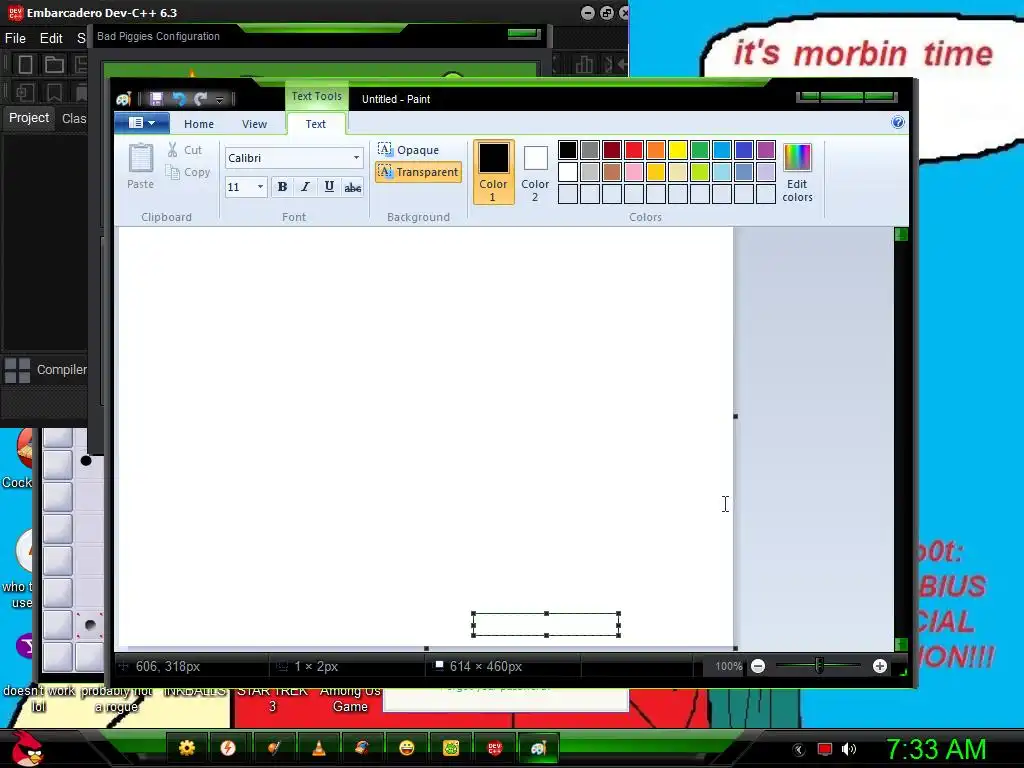
Task: Toggle Underline text formatting
Action: (x=329, y=187)
